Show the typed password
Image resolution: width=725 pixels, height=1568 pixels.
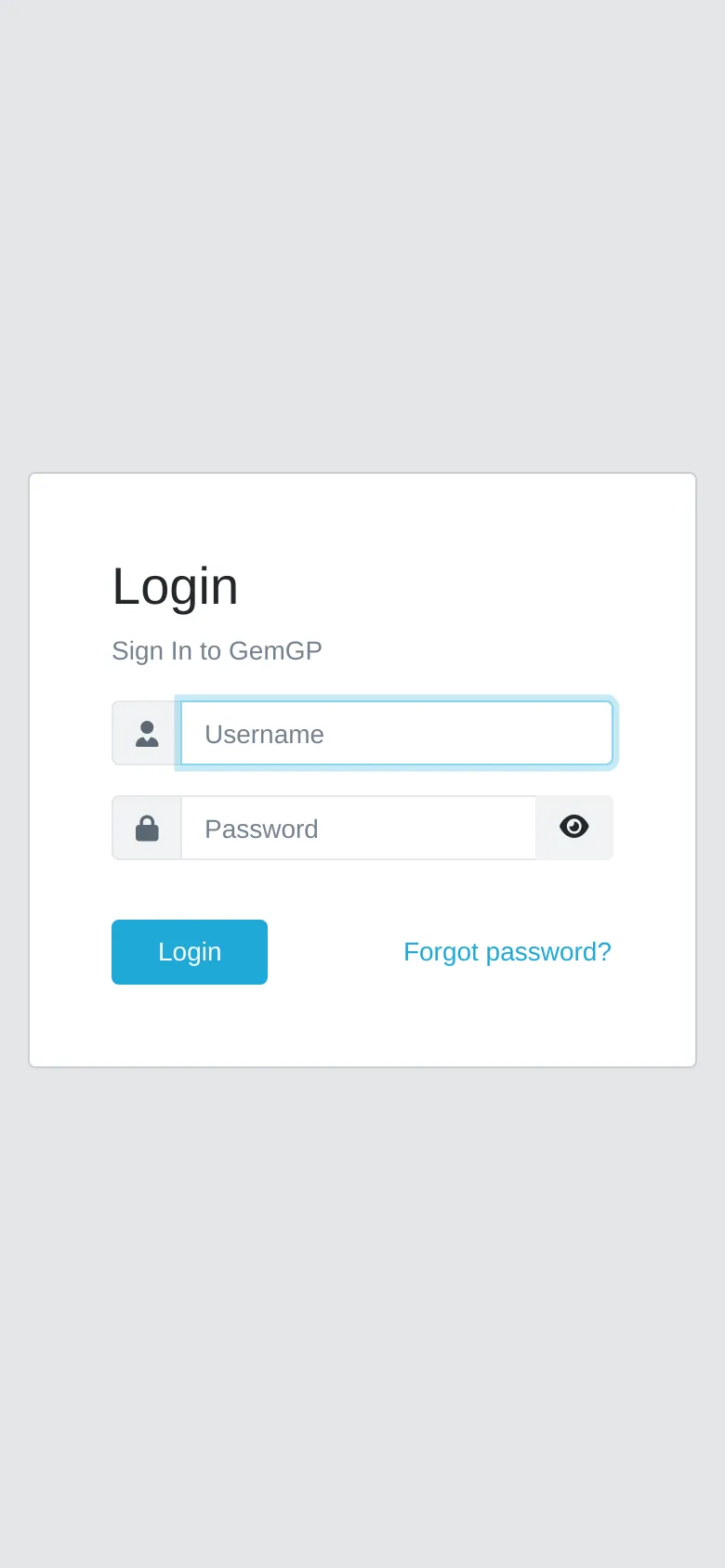click(x=574, y=827)
